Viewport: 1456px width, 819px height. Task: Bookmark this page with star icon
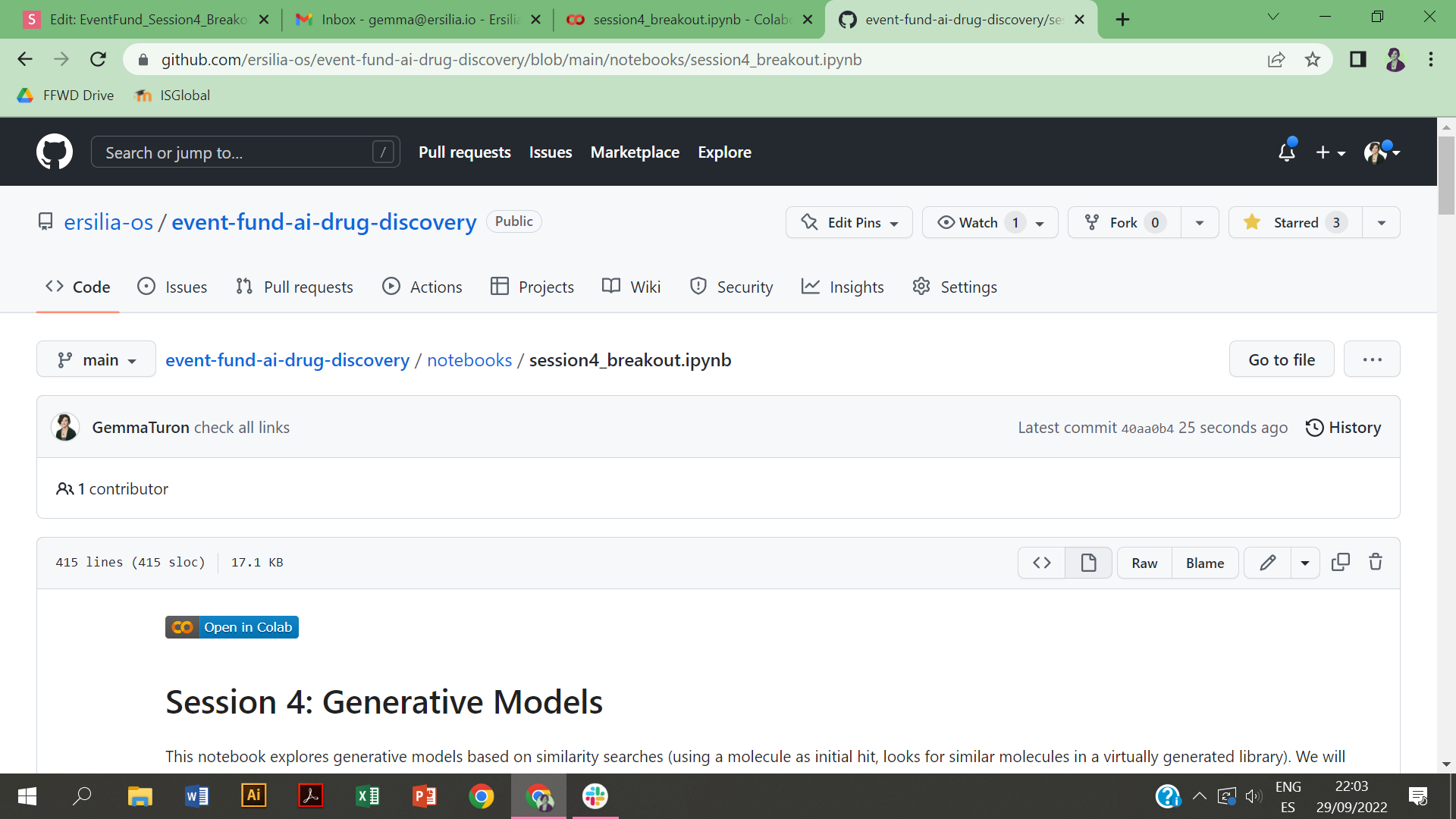(1313, 60)
